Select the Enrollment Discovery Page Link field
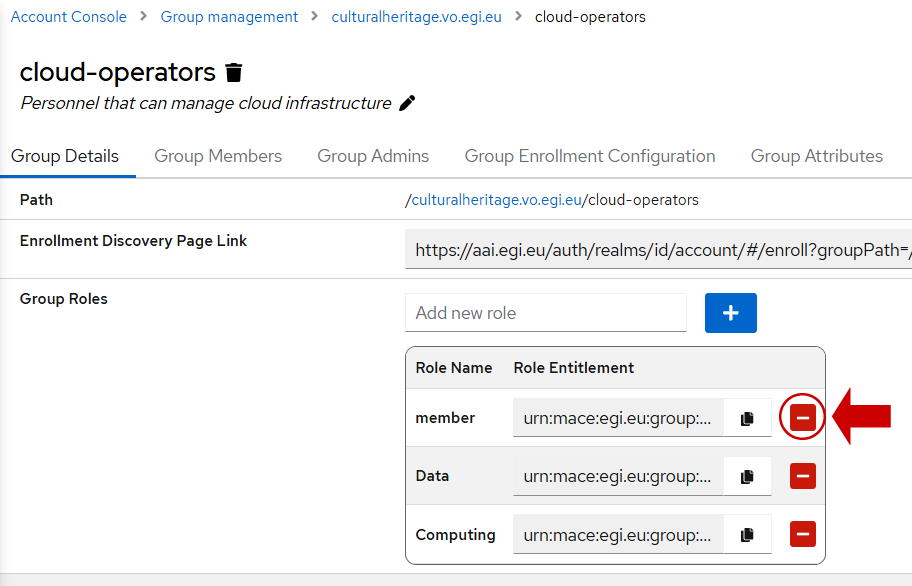Image resolution: width=912 pixels, height=586 pixels. [658, 250]
